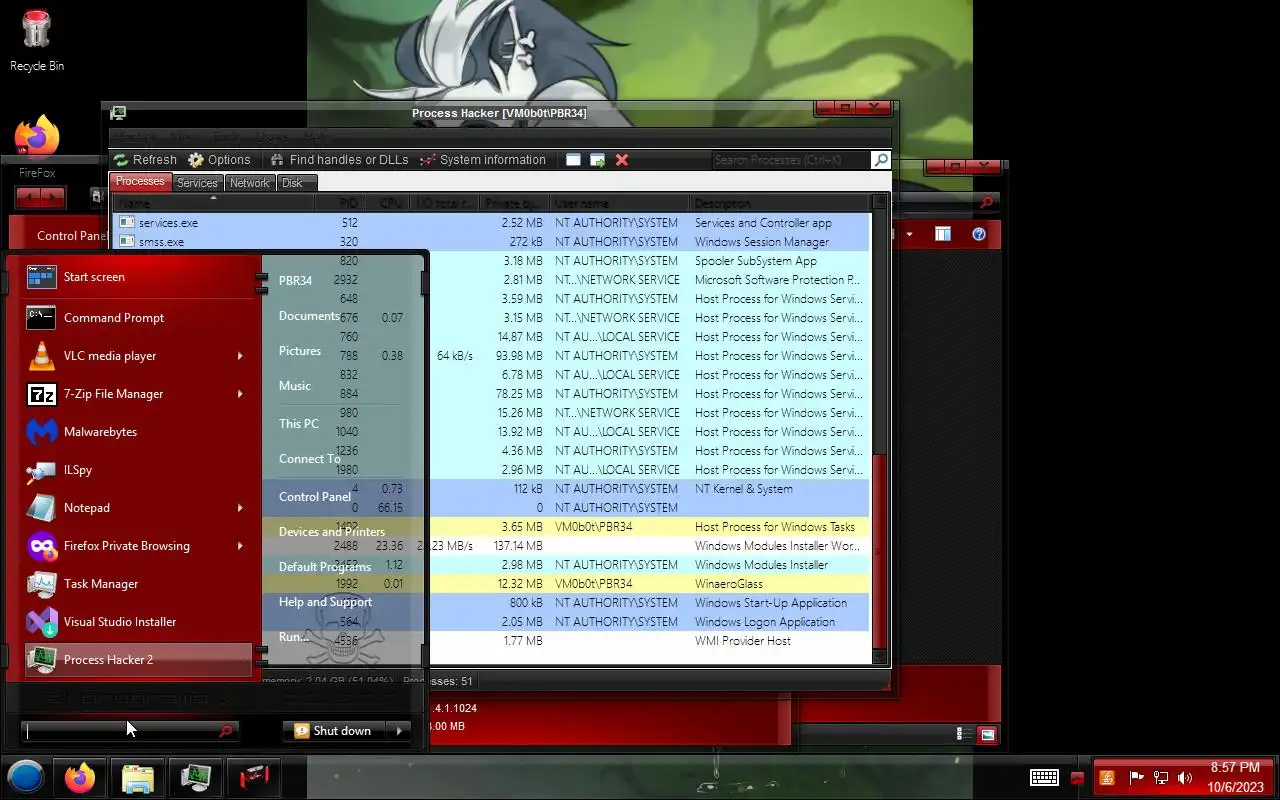The width and height of the screenshot is (1280, 800).
Task: Click the magnifier icon beside Search Processes
Action: pos(880,160)
